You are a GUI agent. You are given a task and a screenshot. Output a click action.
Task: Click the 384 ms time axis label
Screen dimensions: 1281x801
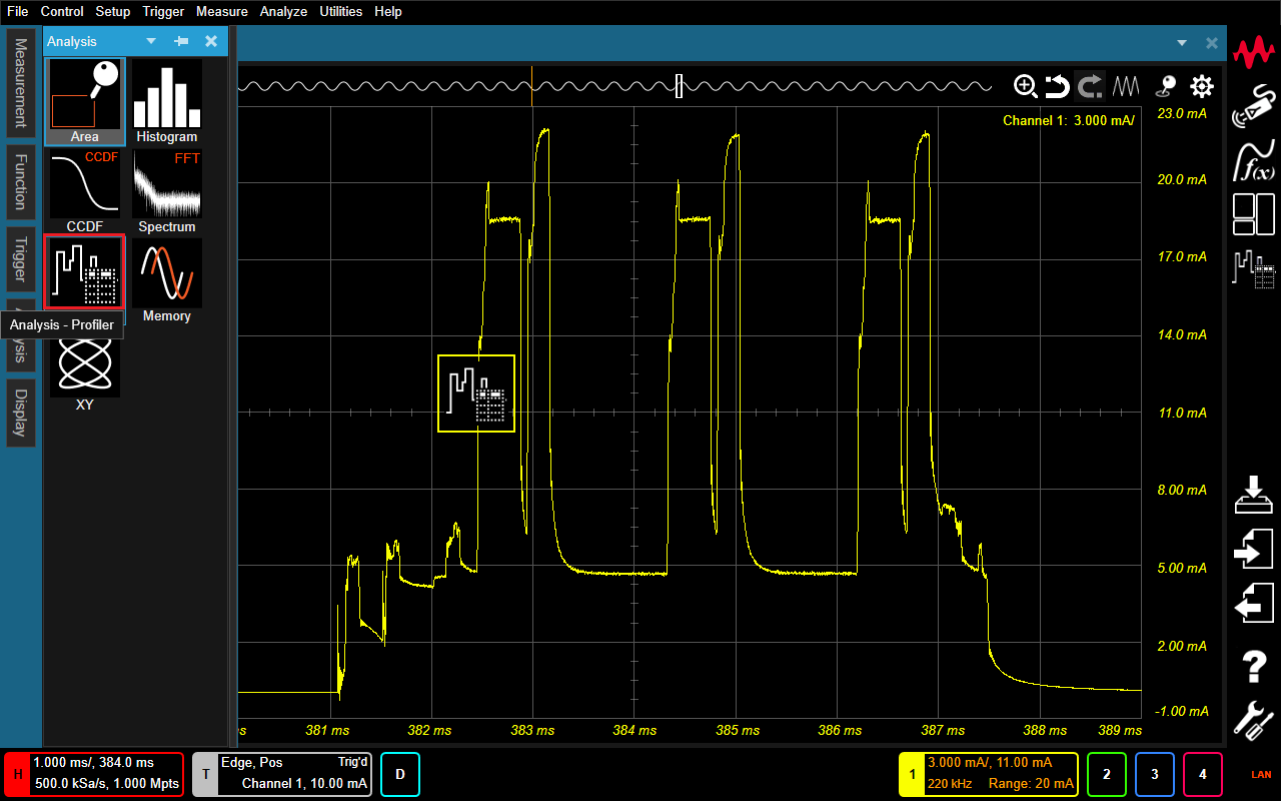point(636,730)
